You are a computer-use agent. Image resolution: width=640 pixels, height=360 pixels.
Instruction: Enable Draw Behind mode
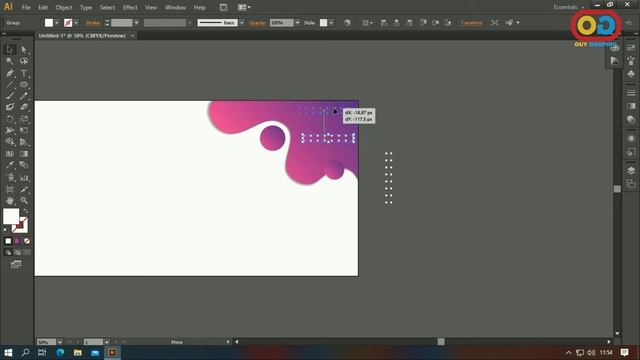17,253
